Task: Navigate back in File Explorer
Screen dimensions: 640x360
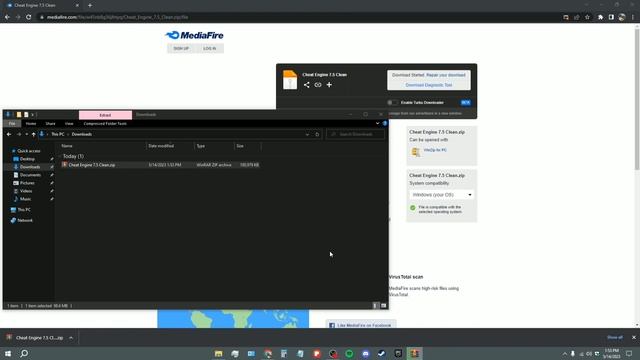Action: tap(9, 134)
